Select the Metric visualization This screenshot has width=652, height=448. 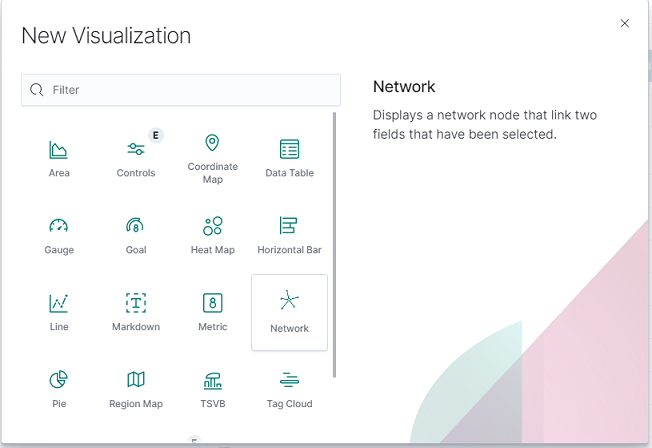[212, 312]
